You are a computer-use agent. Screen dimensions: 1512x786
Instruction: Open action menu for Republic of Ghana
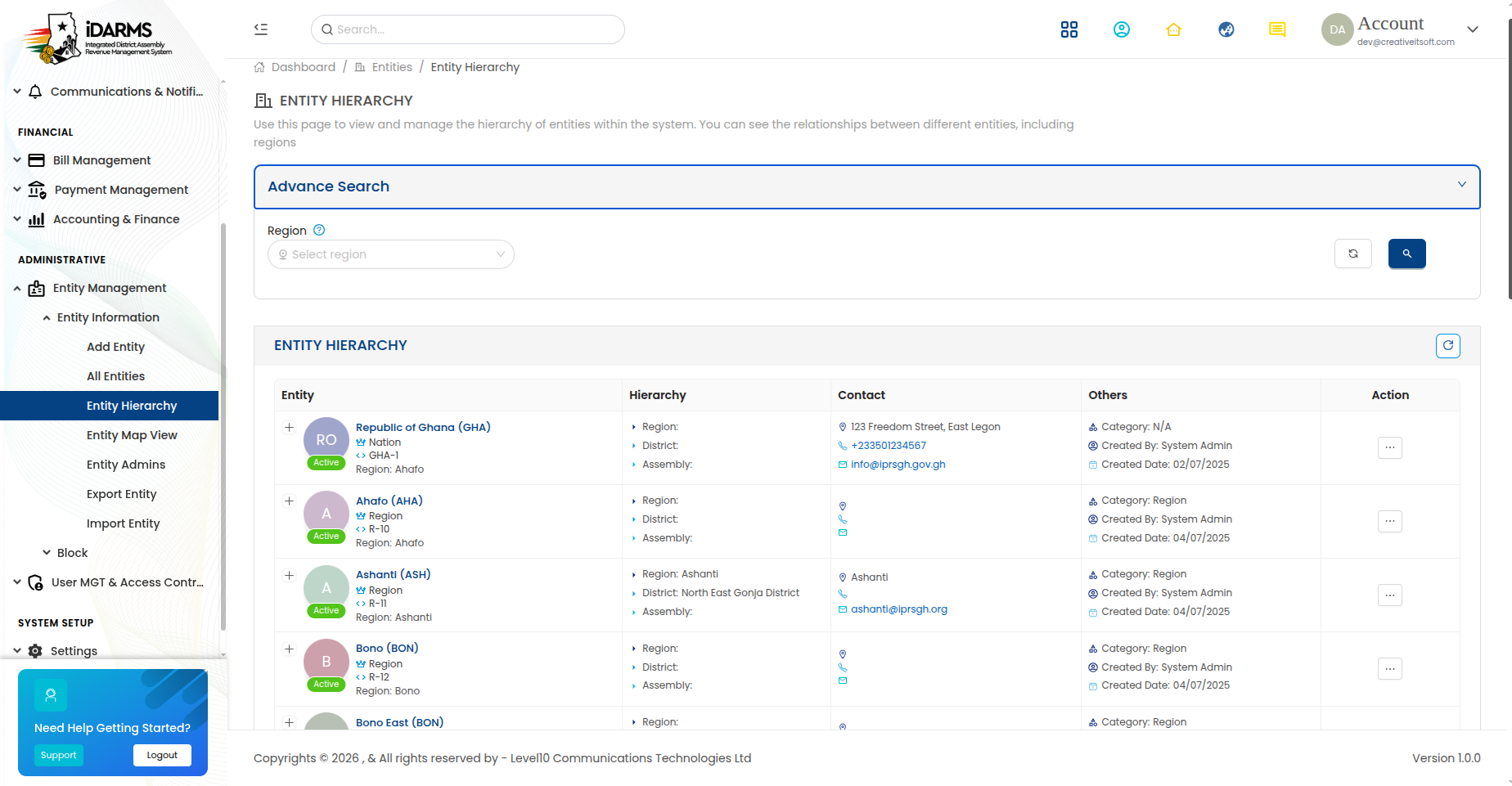(x=1390, y=447)
